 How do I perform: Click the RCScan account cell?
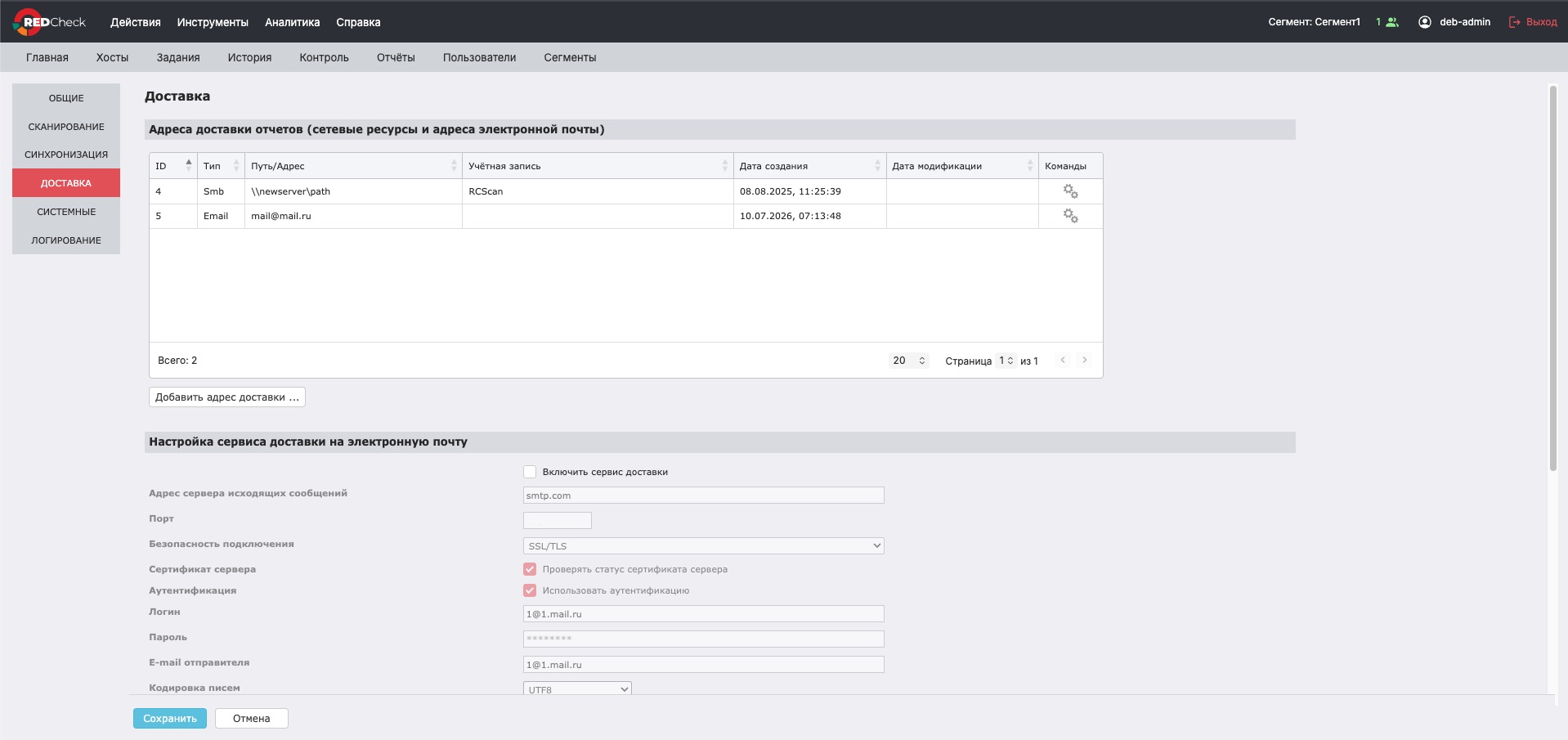pyautogui.click(x=598, y=191)
